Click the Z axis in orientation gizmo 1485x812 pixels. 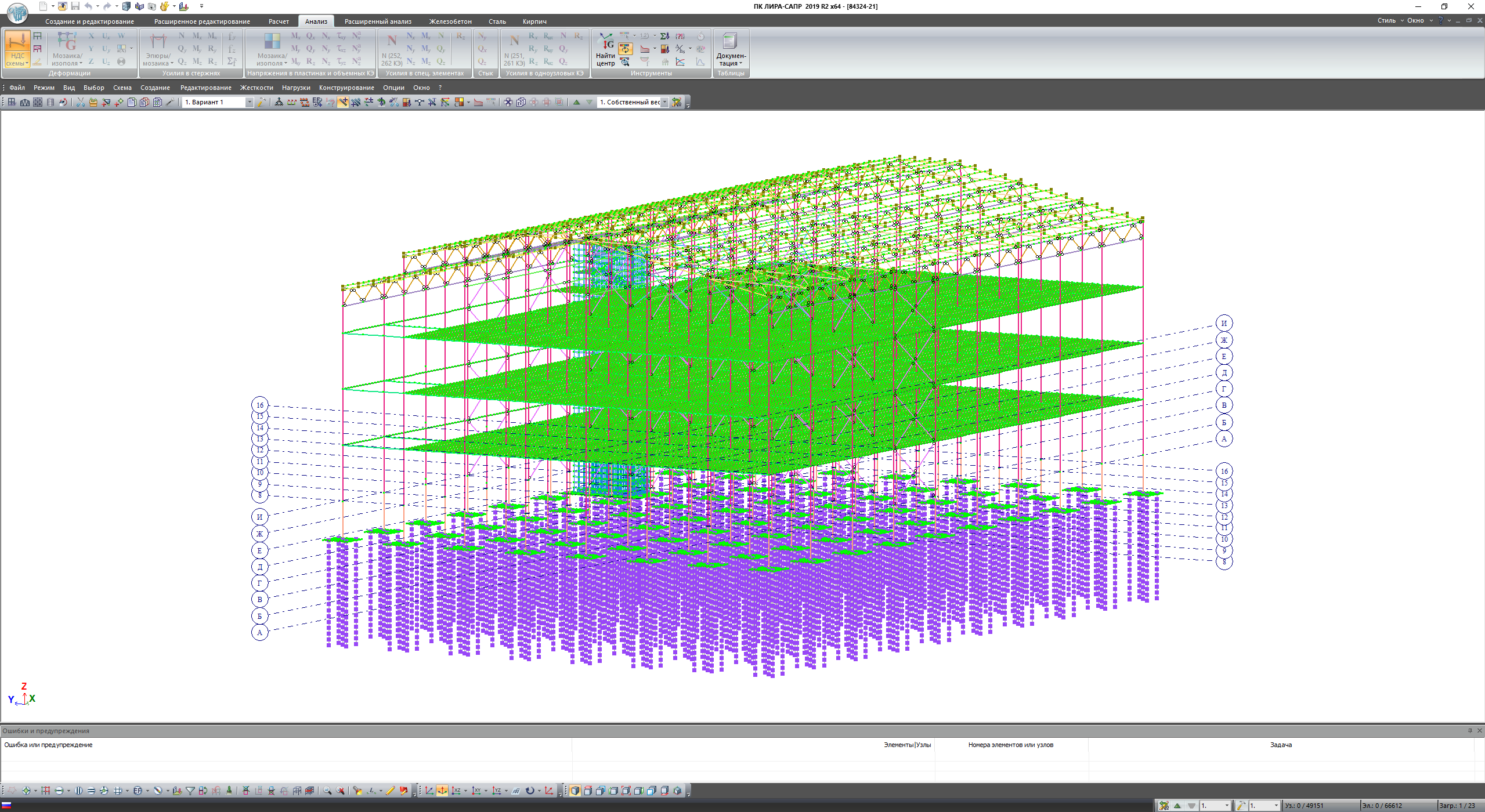click(x=24, y=686)
